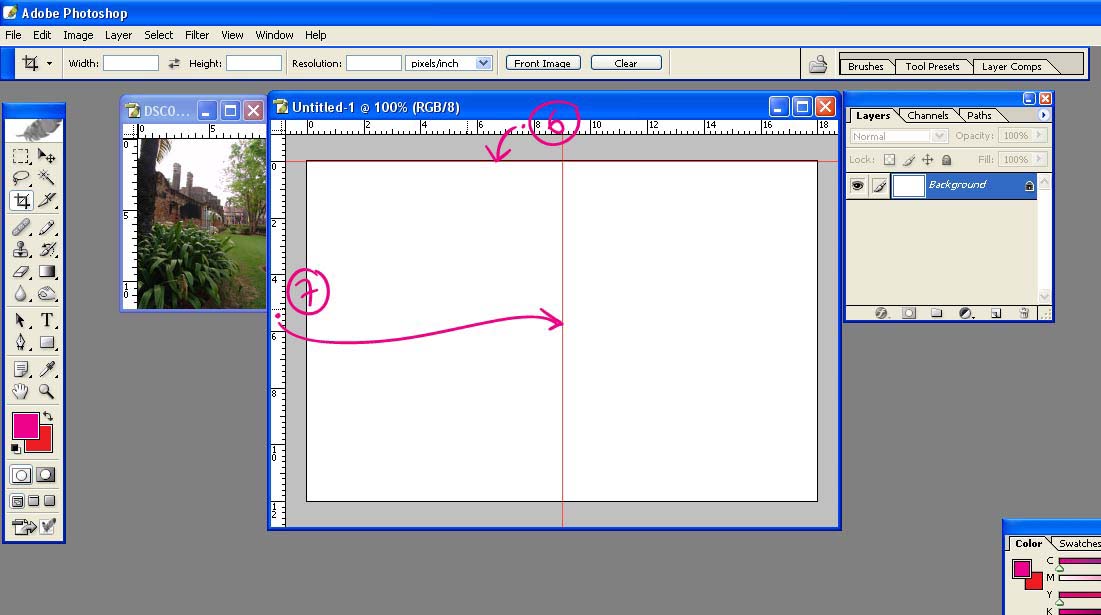Click the create new layer icon
The image size is (1101, 615).
(x=996, y=313)
